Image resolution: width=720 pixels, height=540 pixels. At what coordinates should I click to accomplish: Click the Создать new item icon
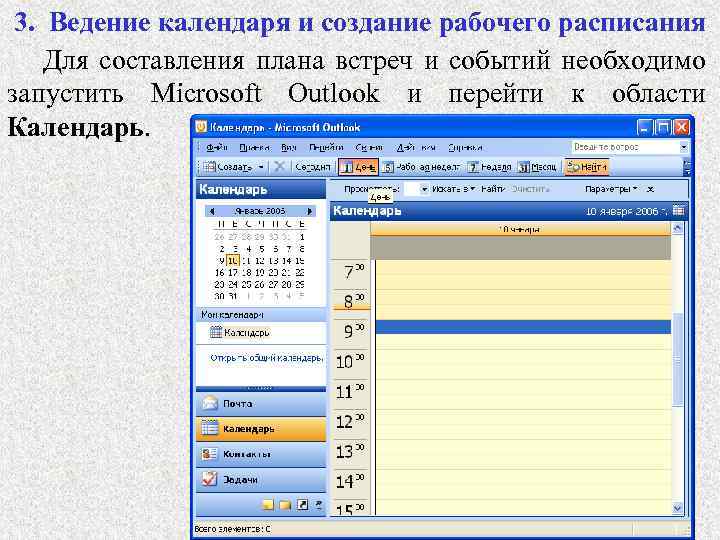point(209,167)
